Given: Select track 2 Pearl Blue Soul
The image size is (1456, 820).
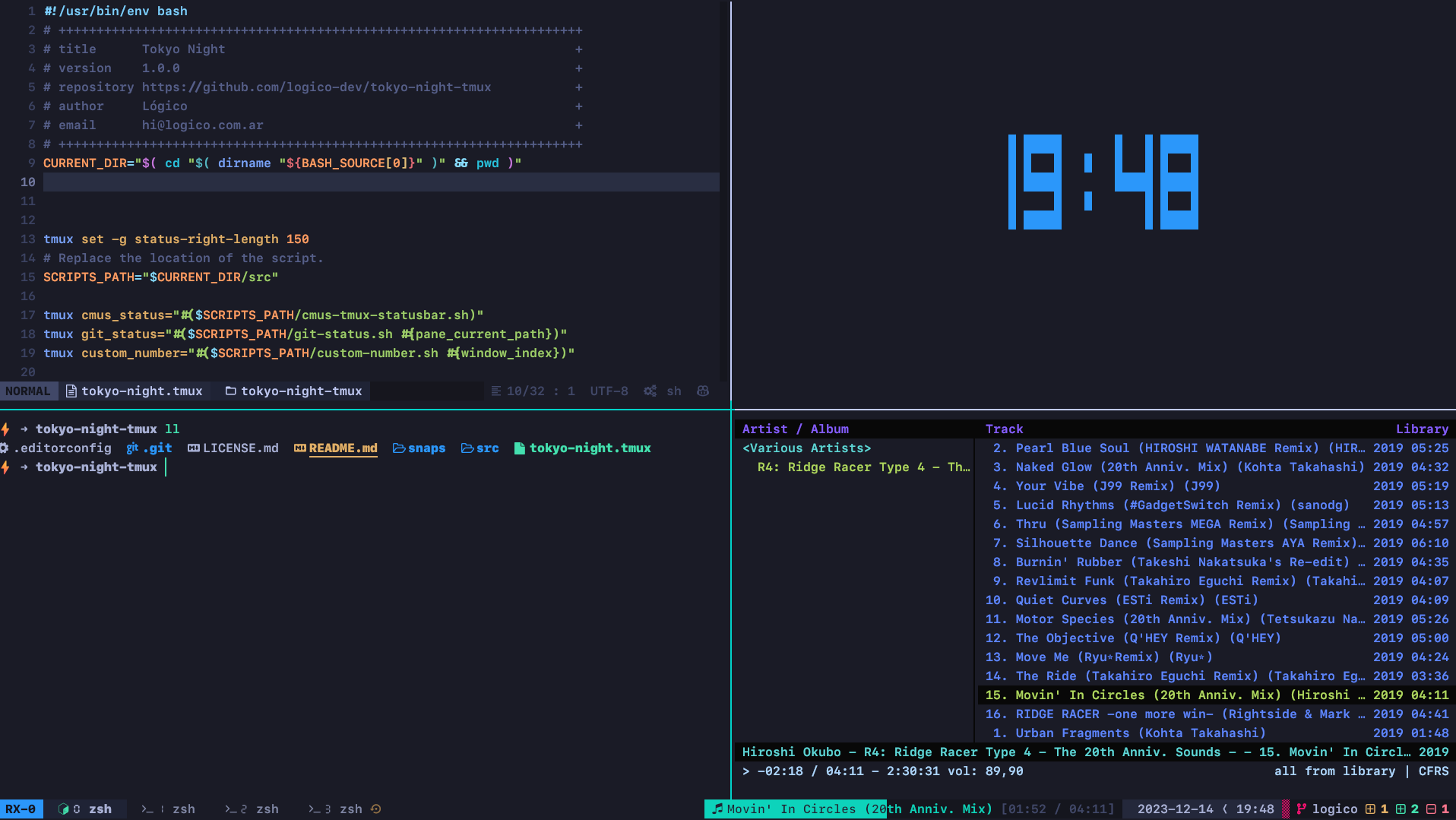Looking at the screenshot, I should click(1215, 448).
